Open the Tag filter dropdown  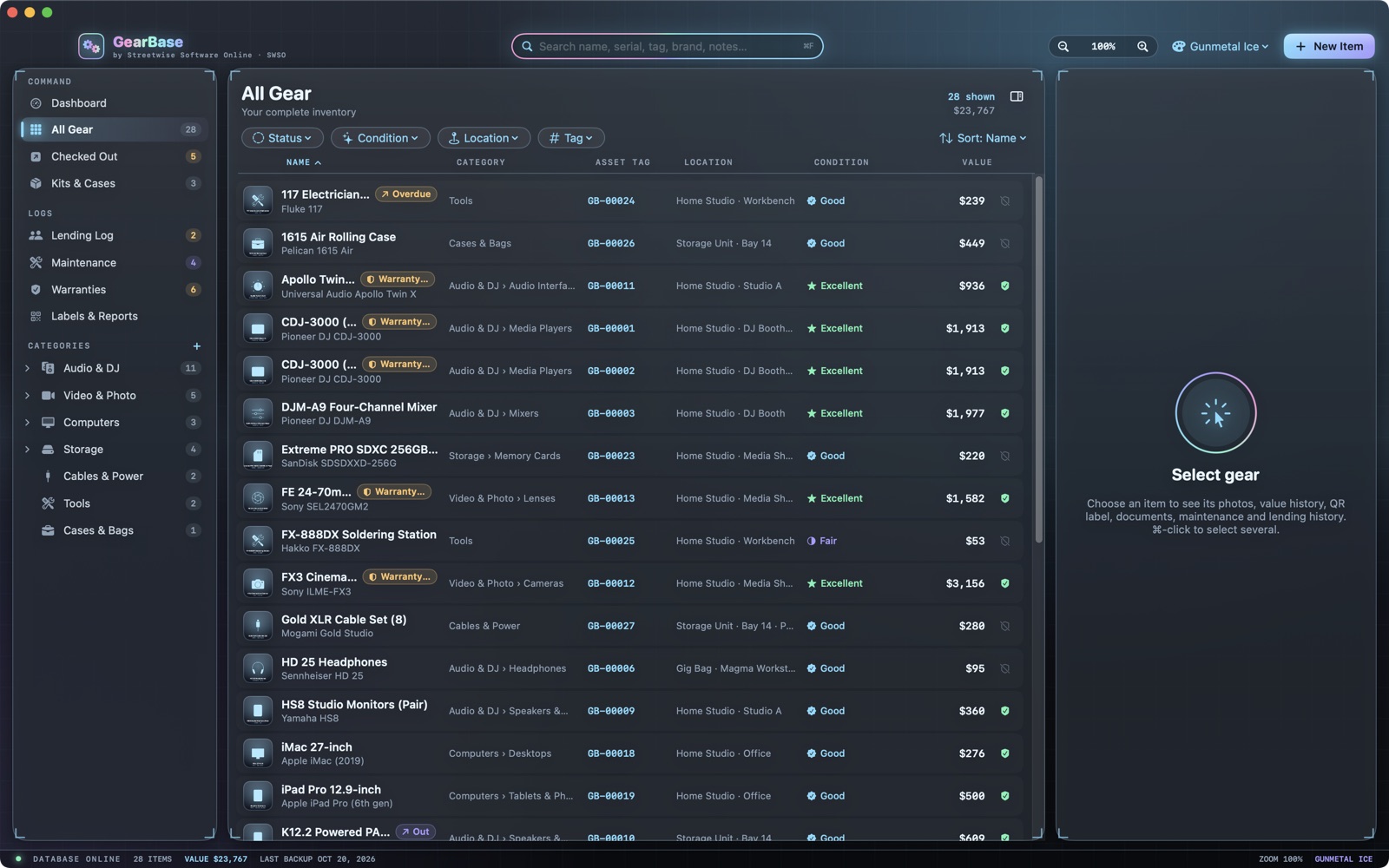coord(571,138)
